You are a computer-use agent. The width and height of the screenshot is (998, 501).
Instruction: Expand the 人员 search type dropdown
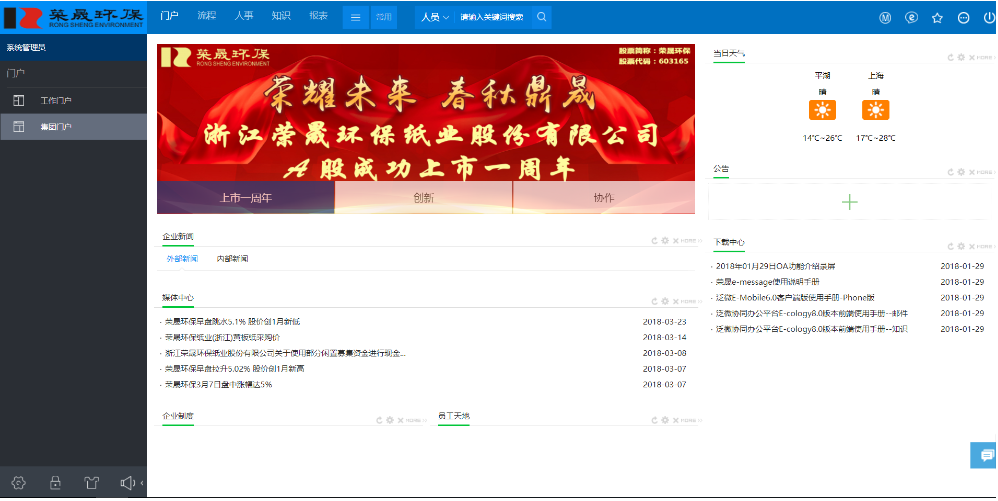pyautogui.click(x=435, y=17)
